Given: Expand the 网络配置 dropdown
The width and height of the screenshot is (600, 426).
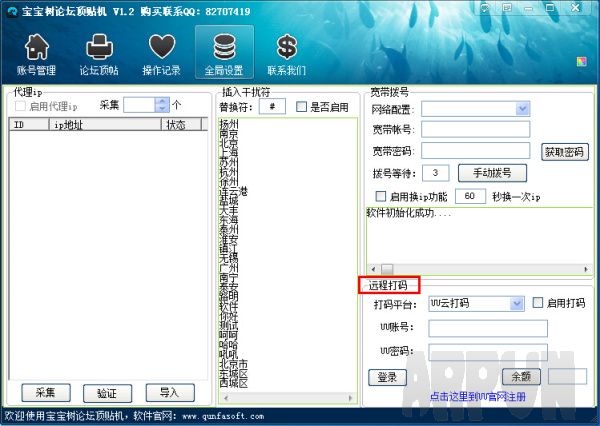Looking at the screenshot, I should click(x=522, y=109).
